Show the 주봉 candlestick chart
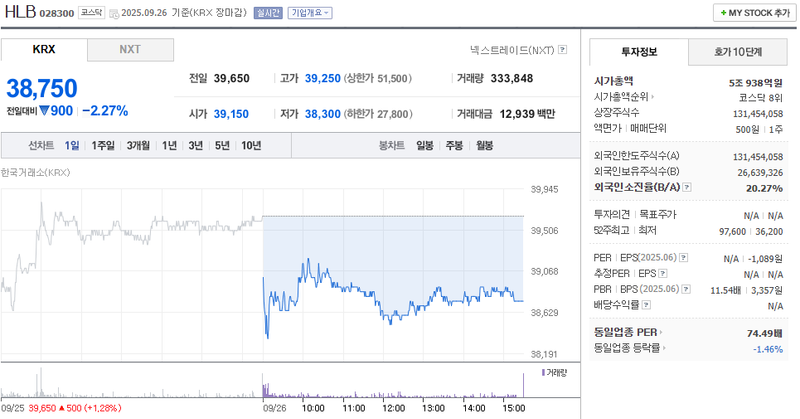800x419 pixels. click(x=454, y=145)
